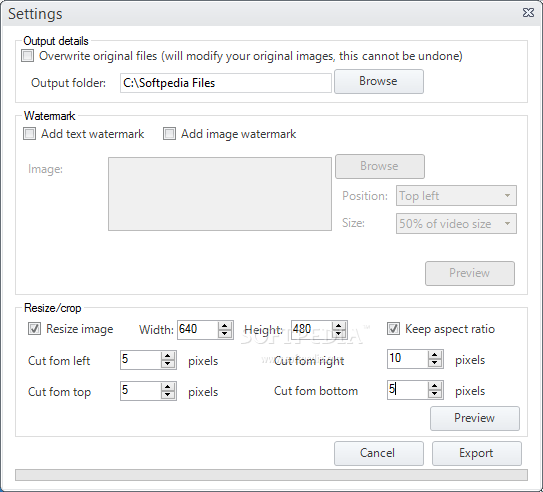Image resolution: width=543 pixels, height=492 pixels.
Task: Enable Overwrite original files checkbox
Action: (x=28, y=56)
